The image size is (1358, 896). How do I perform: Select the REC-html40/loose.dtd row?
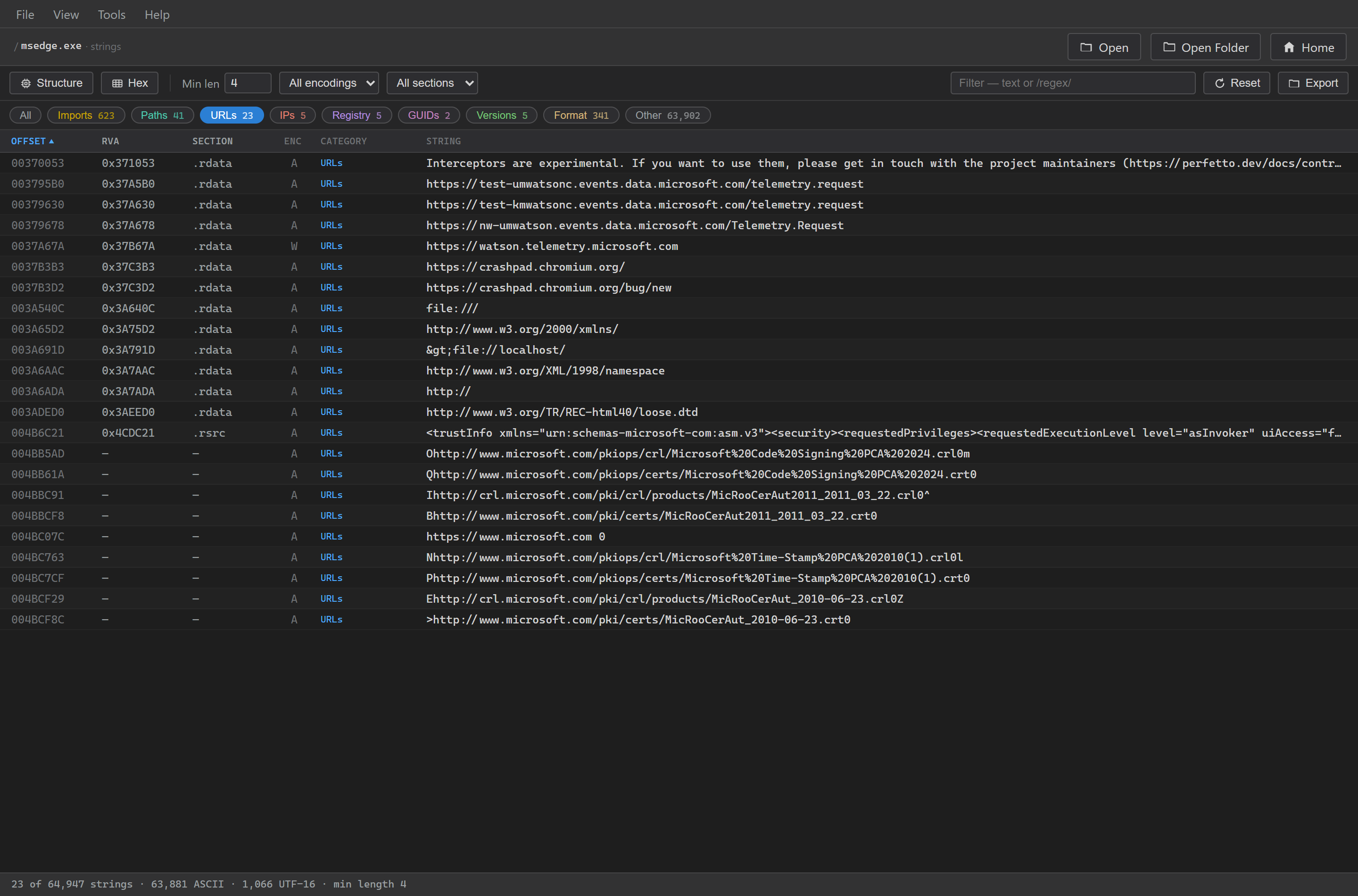(x=679, y=413)
